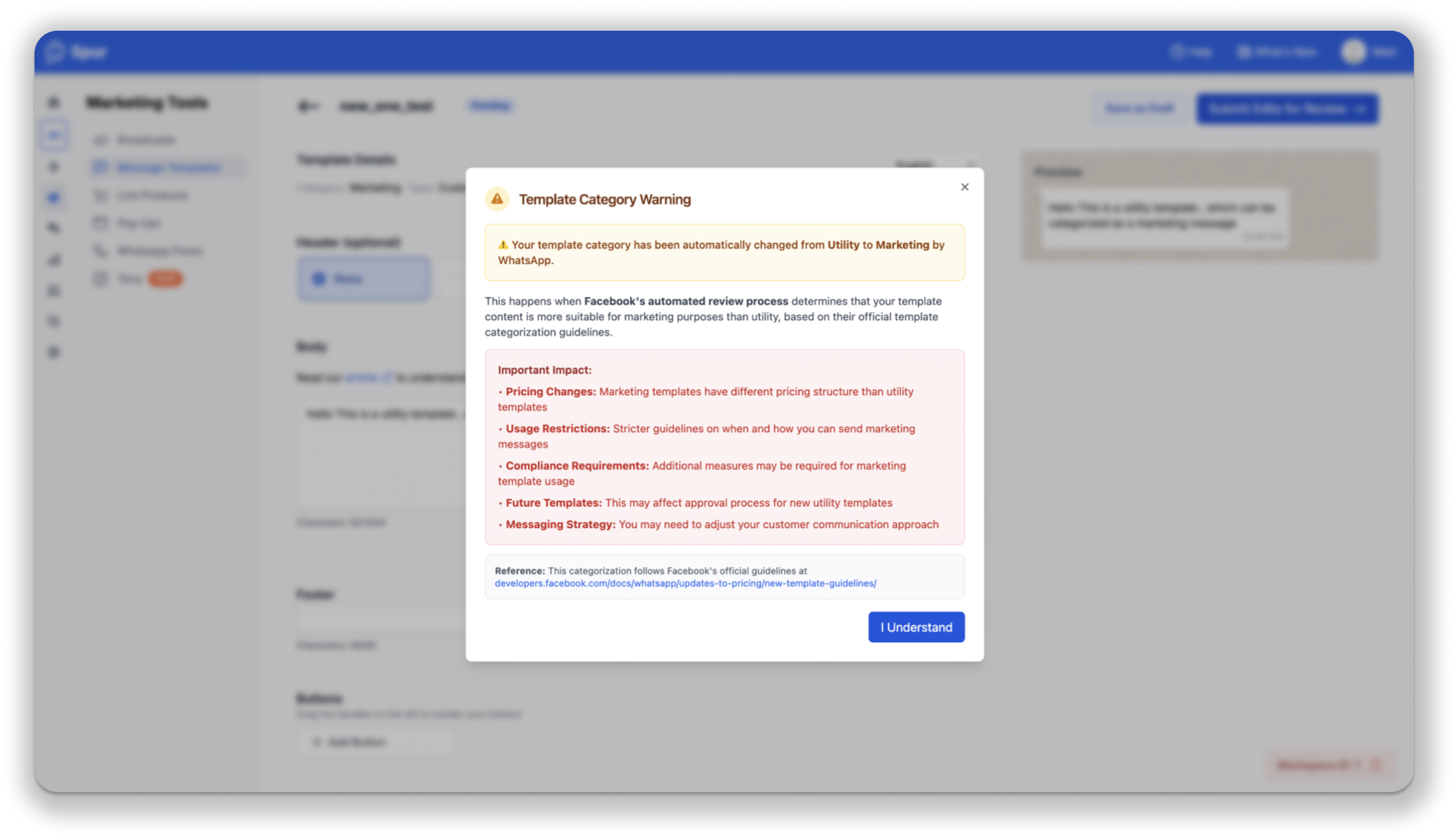Go back using the arrow beside the template name
The height and width of the screenshot is (838, 1456).
(x=308, y=106)
